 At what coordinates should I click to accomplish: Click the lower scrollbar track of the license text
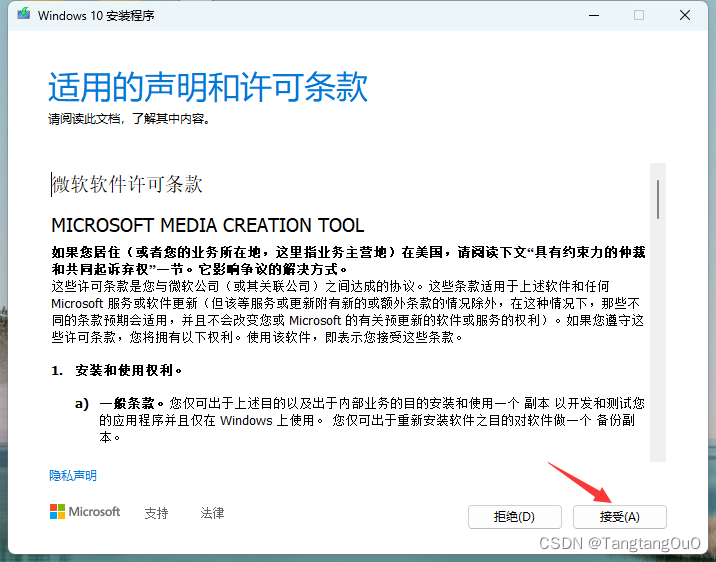658,340
